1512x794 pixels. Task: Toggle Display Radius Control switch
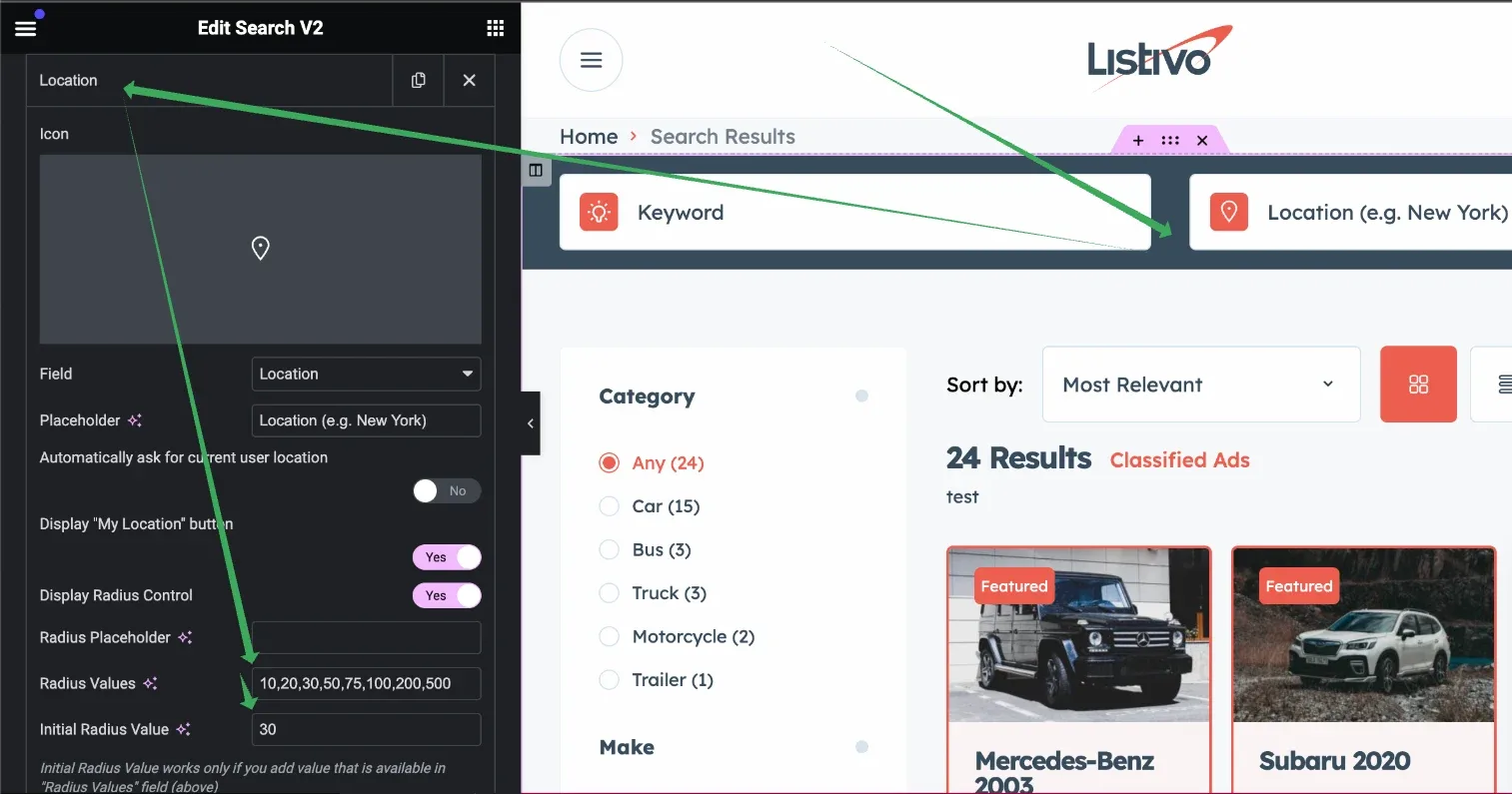pyautogui.click(x=447, y=595)
